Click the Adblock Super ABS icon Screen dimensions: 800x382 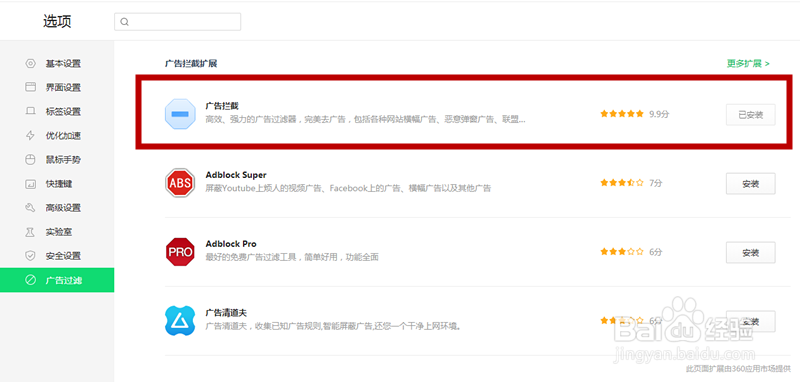coord(180,183)
